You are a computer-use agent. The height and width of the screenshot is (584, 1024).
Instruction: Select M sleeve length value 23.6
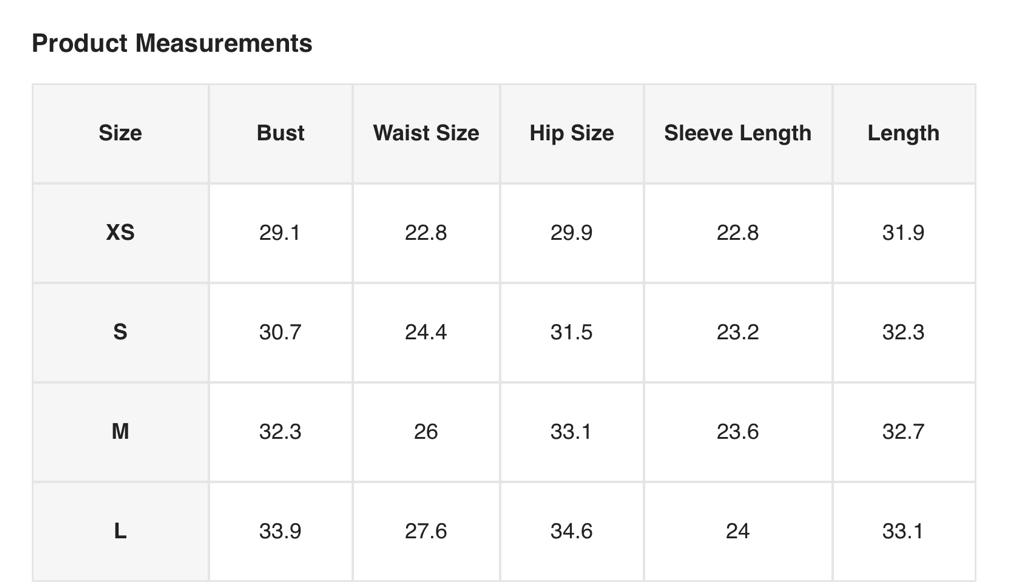click(x=737, y=431)
